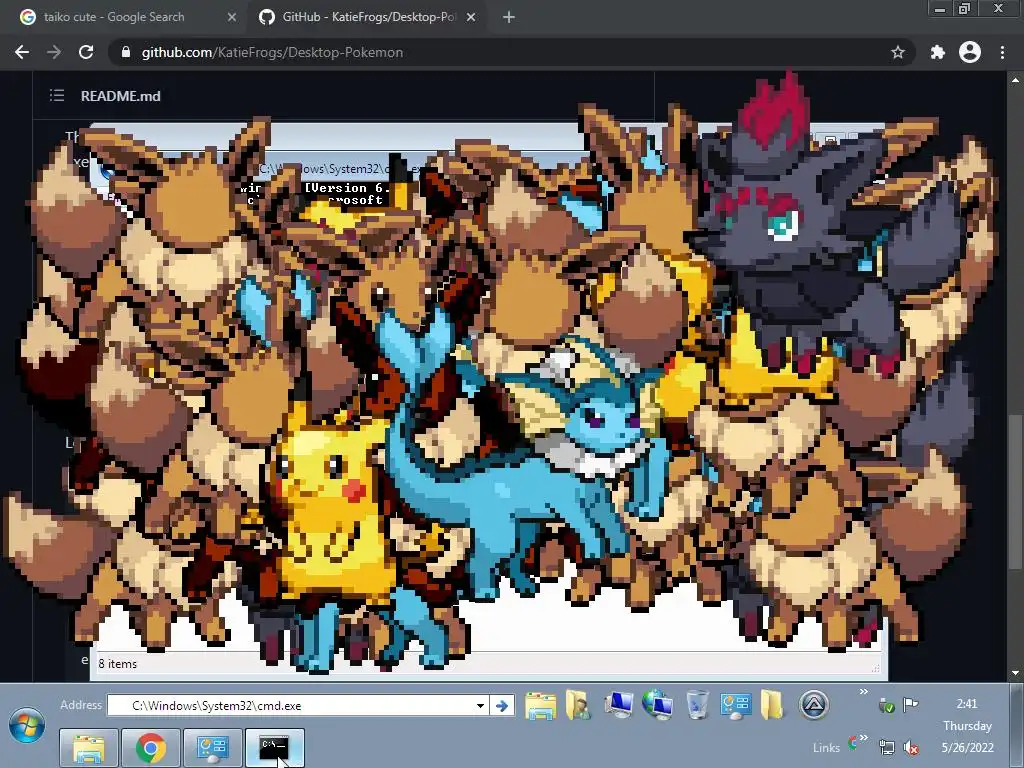Expand the desktop toolbar overflow chevron

point(863,692)
